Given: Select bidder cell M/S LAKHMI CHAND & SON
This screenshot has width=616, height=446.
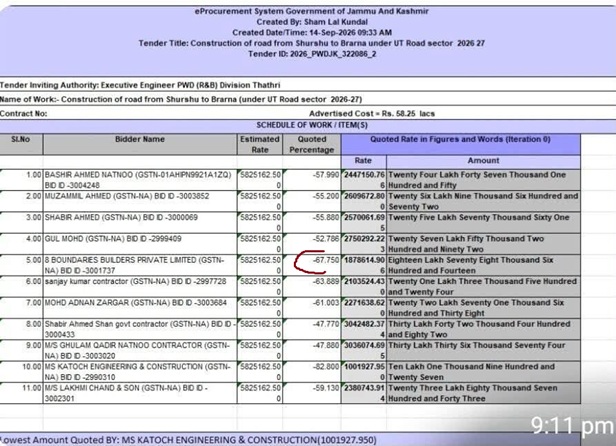Looking at the screenshot, I should click(140, 393).
